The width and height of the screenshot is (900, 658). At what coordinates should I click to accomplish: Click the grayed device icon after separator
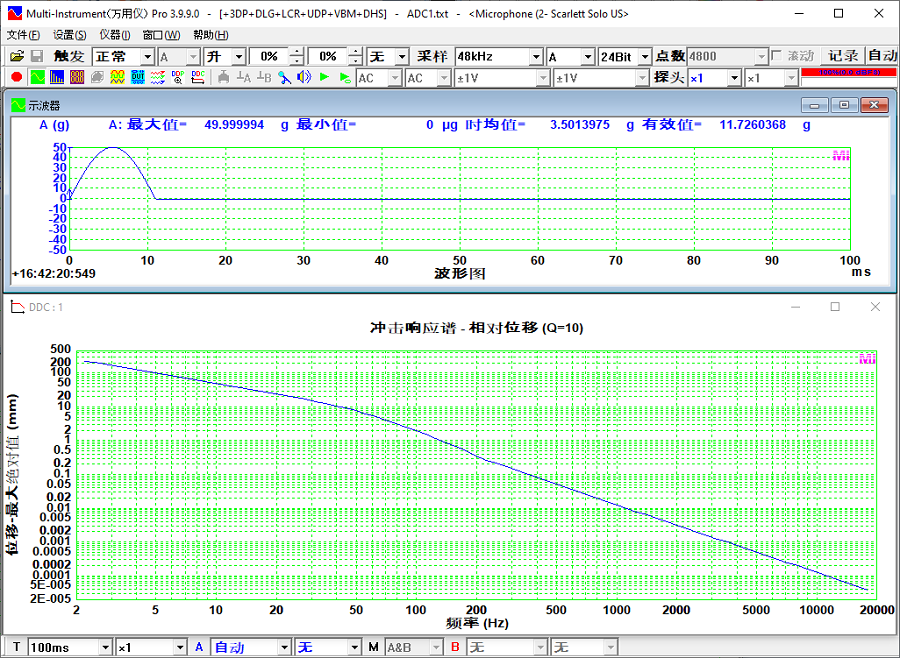223,77
